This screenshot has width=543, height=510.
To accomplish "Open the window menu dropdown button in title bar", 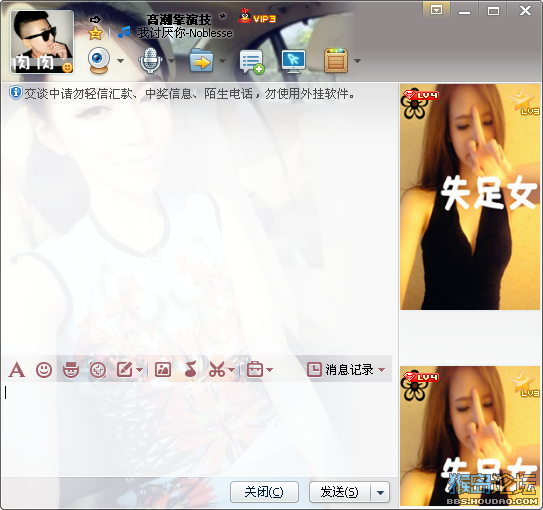I will coord(436,10).
